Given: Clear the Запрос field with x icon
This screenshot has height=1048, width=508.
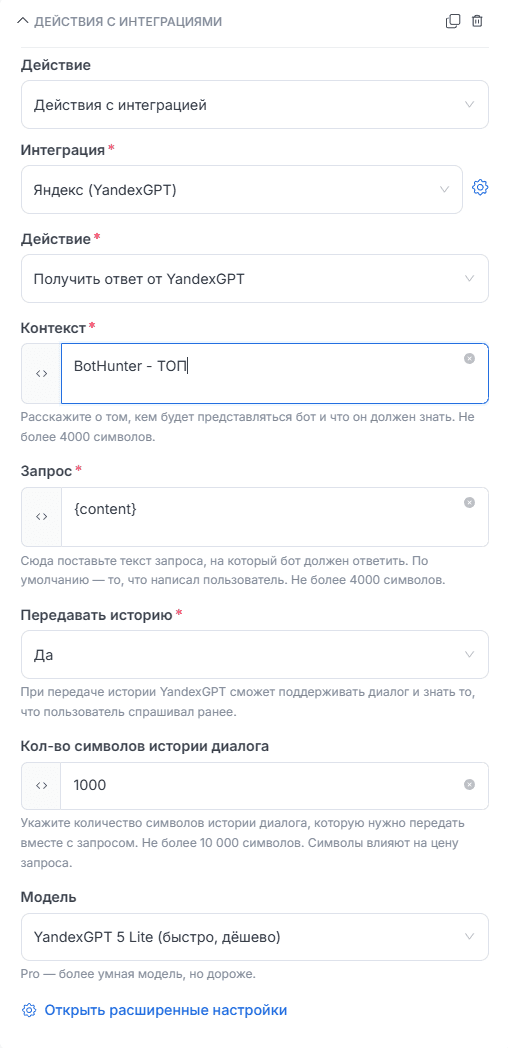Looking at the screenshot, I should coord(469,503).
